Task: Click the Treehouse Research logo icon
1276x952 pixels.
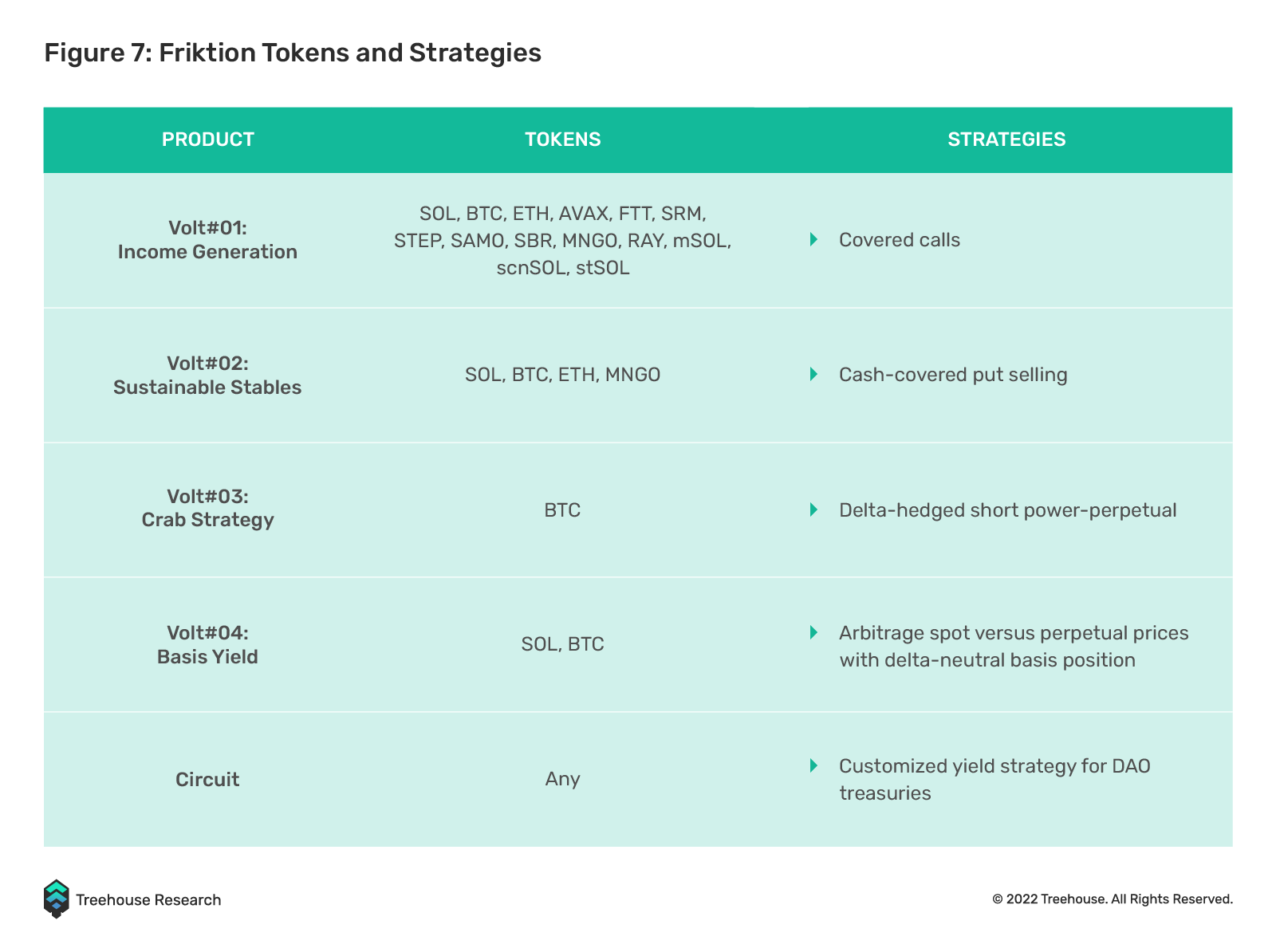Action: pyautogui.click(x=56, y=899)
